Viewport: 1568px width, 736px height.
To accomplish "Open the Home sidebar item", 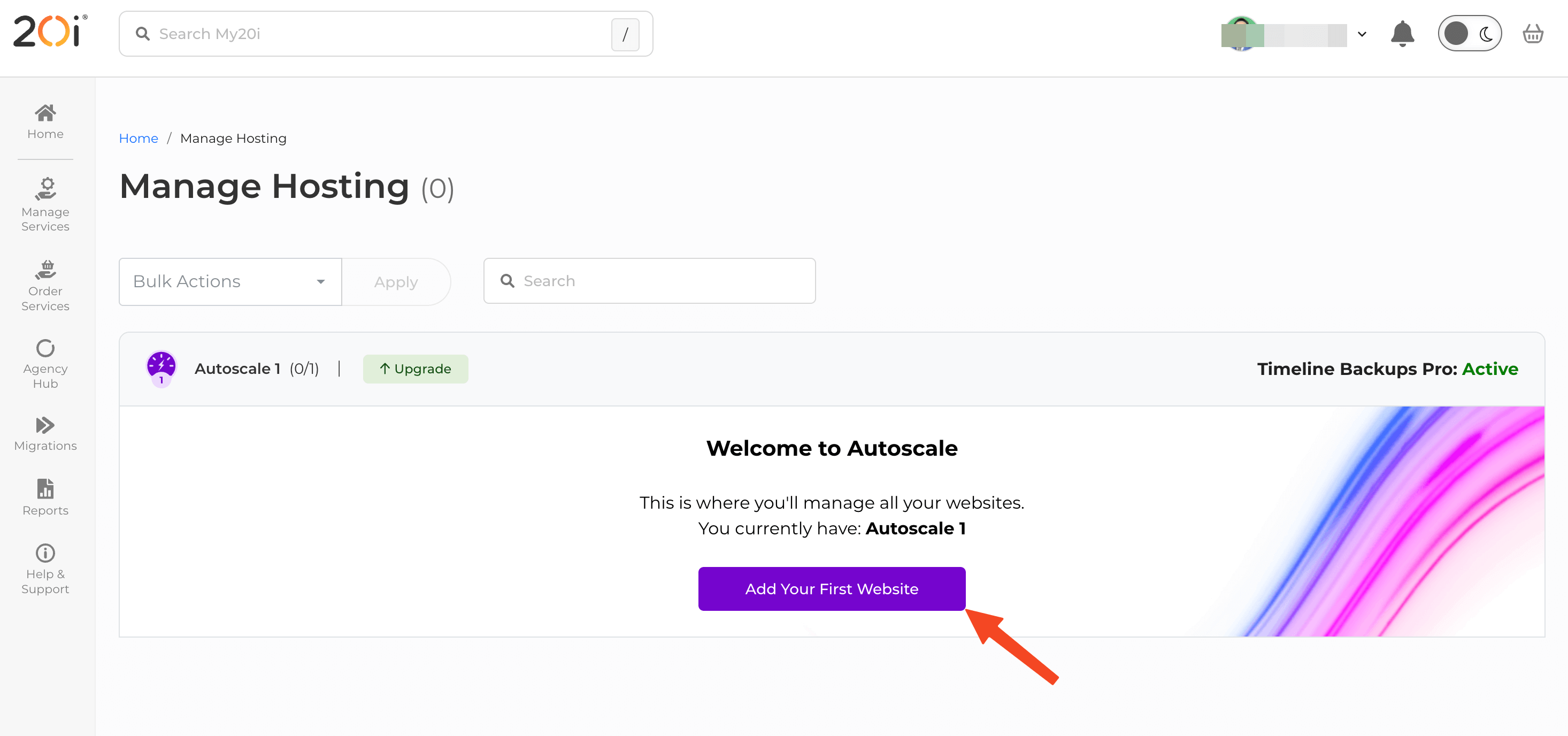I will click(x=45, y=122).
